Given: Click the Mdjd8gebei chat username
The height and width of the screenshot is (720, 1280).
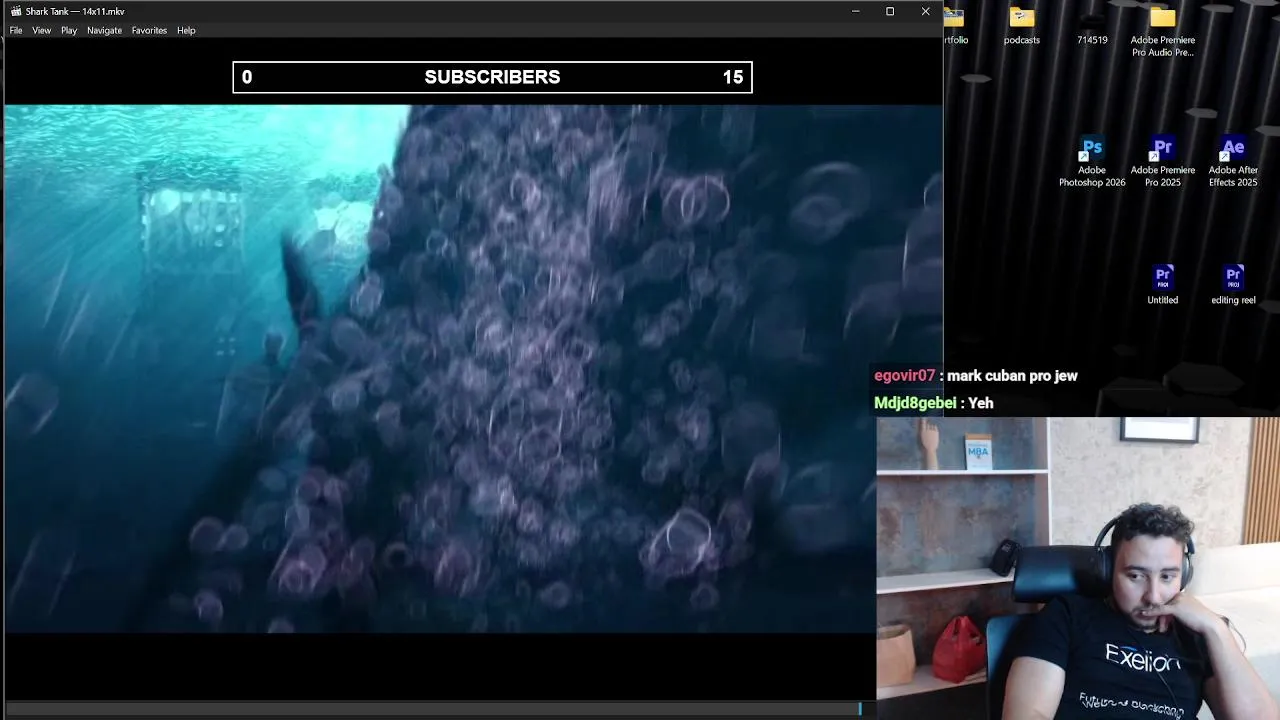Looking at the screenshot, I should pyautogui.click(x=915, y=403).
